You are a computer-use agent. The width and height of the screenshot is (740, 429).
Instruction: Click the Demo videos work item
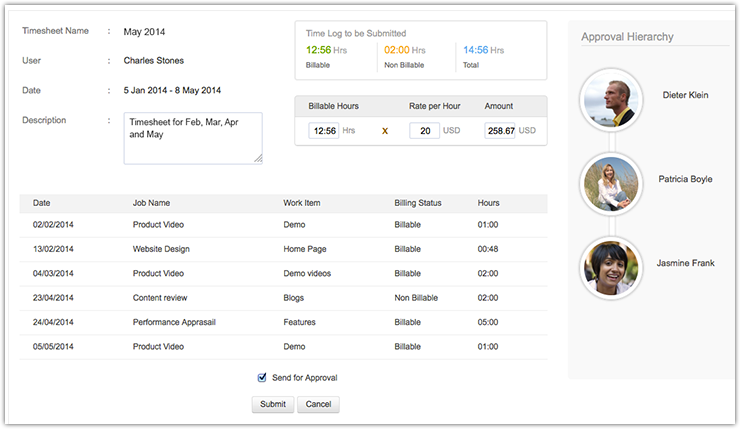(x=307, y=273)
